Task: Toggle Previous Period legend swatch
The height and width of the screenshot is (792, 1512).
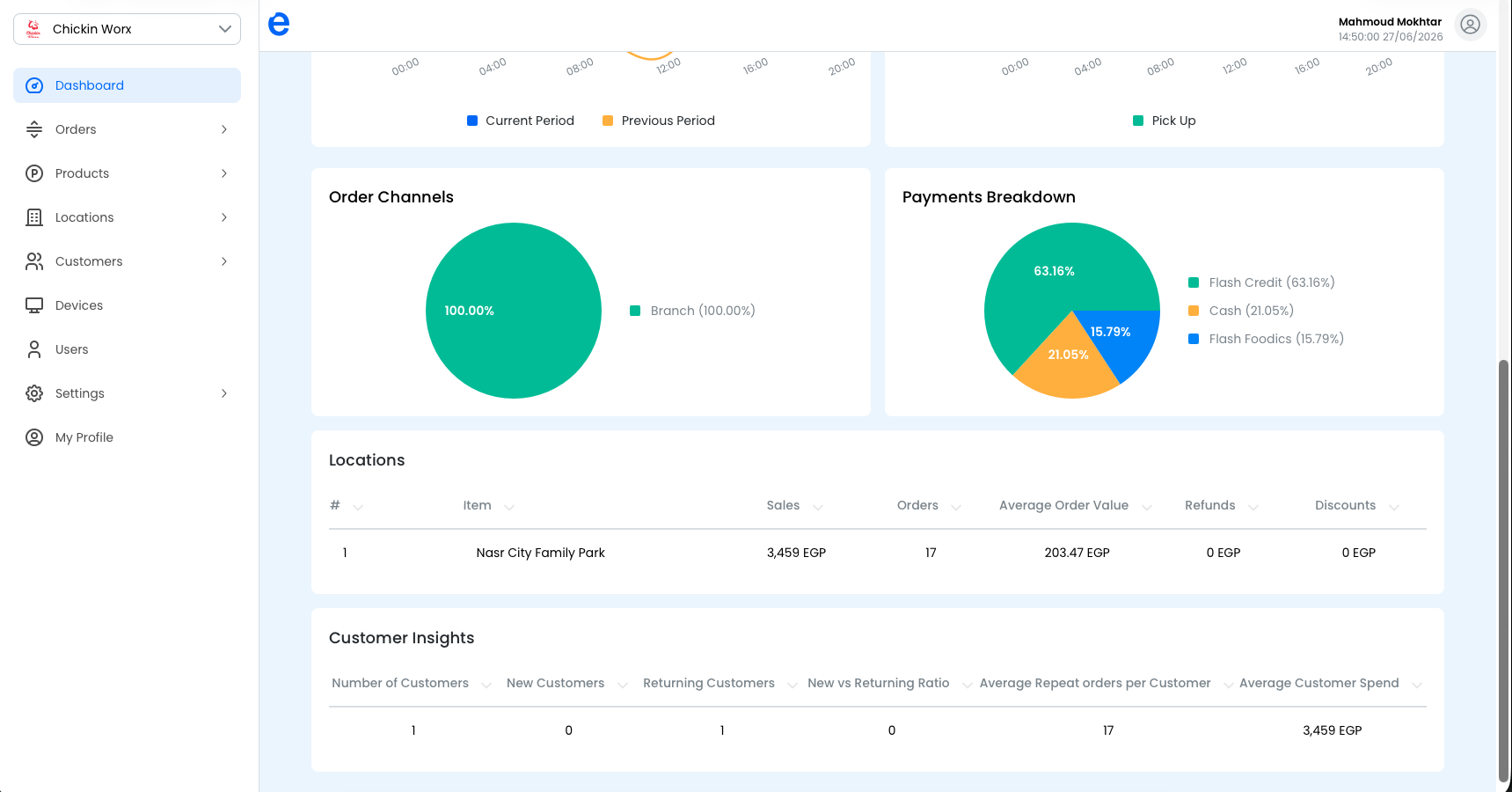Action: click(x=608, y=121)
